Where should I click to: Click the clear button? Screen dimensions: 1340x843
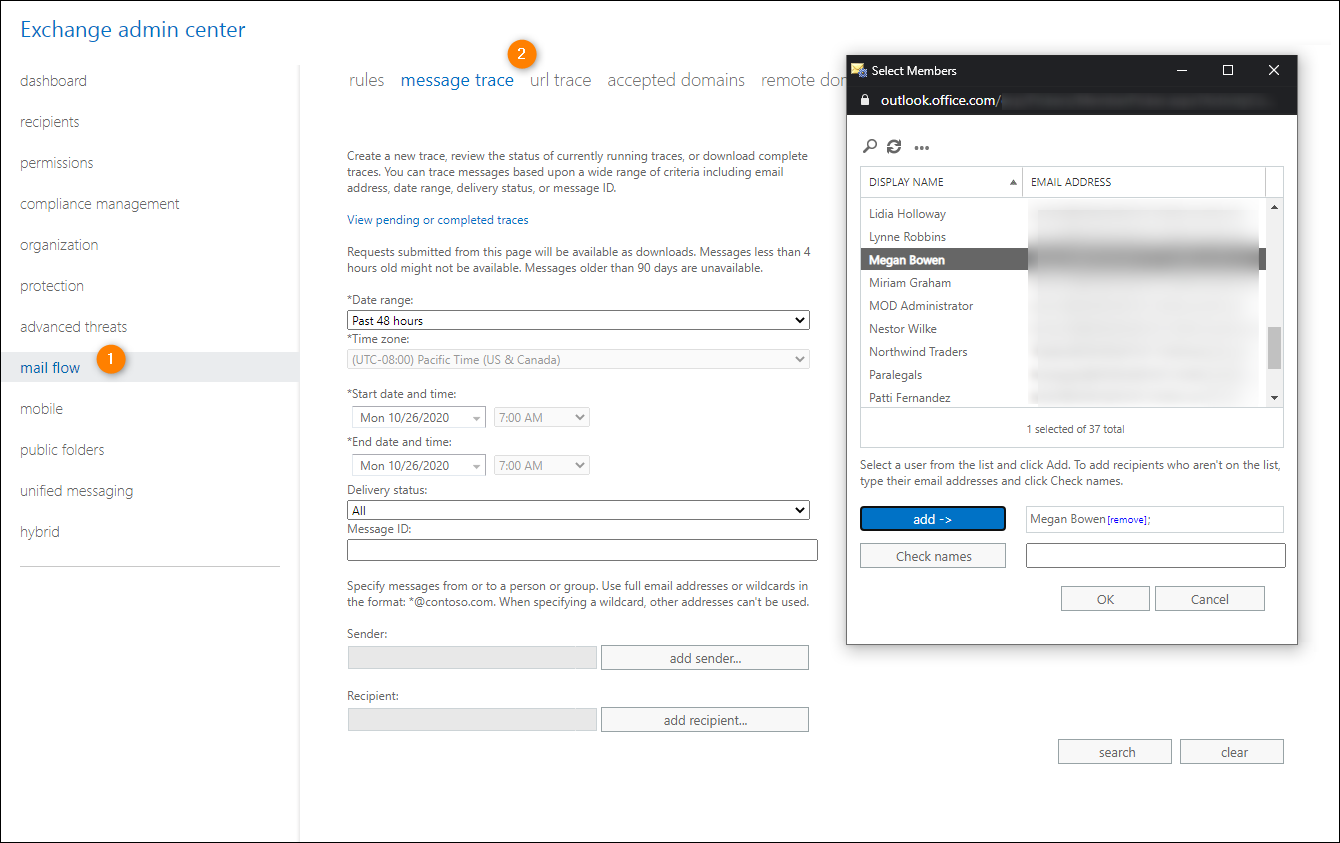(1232, 752)
